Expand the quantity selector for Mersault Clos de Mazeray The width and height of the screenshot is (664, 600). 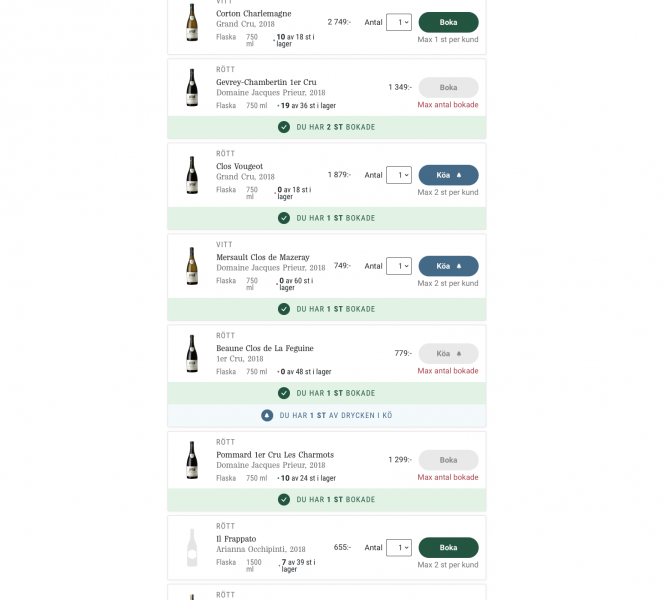tap(399, 266)
